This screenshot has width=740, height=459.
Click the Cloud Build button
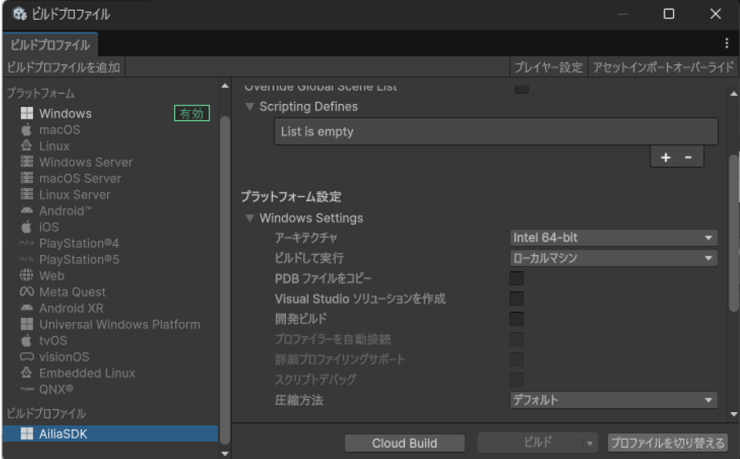pos(405,443)
